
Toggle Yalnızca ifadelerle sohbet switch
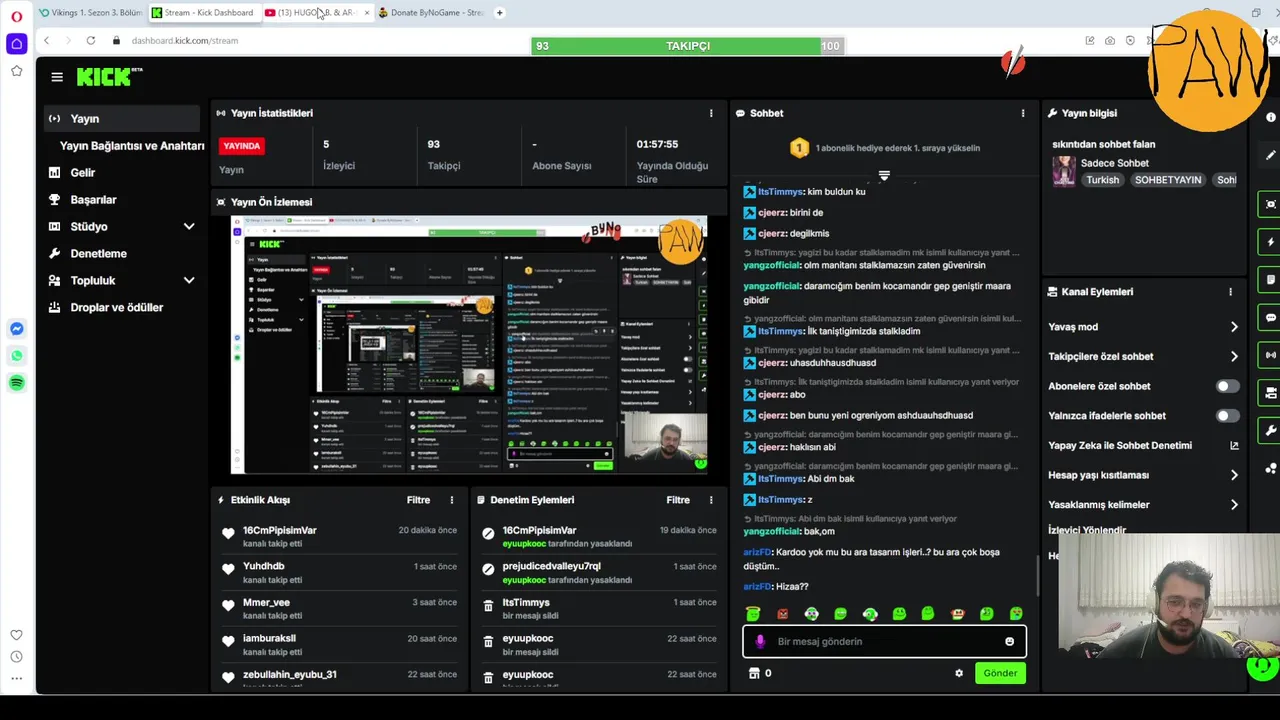click(x=1227, y=416)
